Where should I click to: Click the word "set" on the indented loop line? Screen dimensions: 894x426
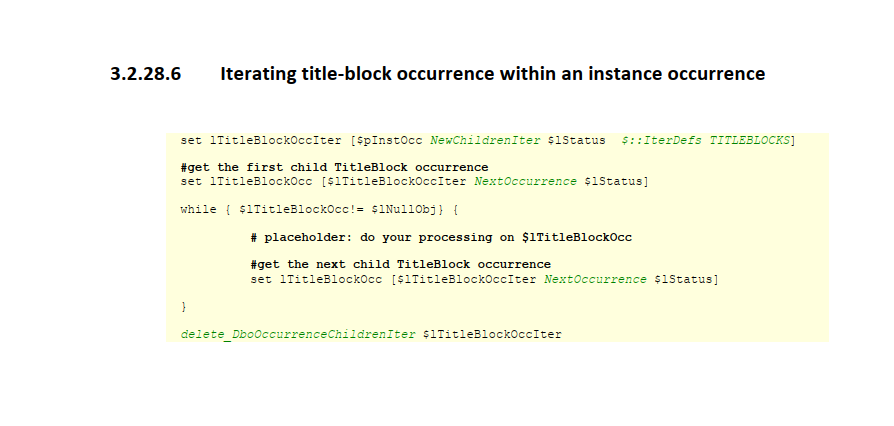point(261,279)
